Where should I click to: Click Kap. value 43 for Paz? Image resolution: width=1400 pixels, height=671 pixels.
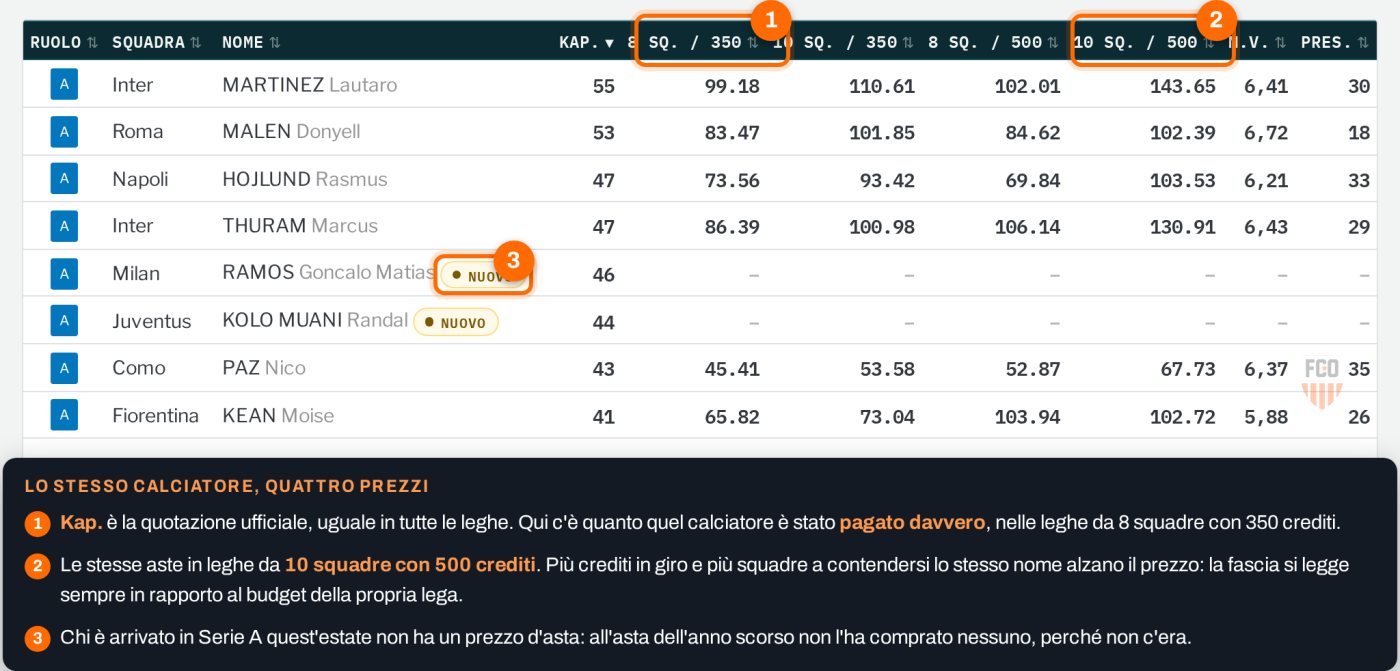point(604,369)
